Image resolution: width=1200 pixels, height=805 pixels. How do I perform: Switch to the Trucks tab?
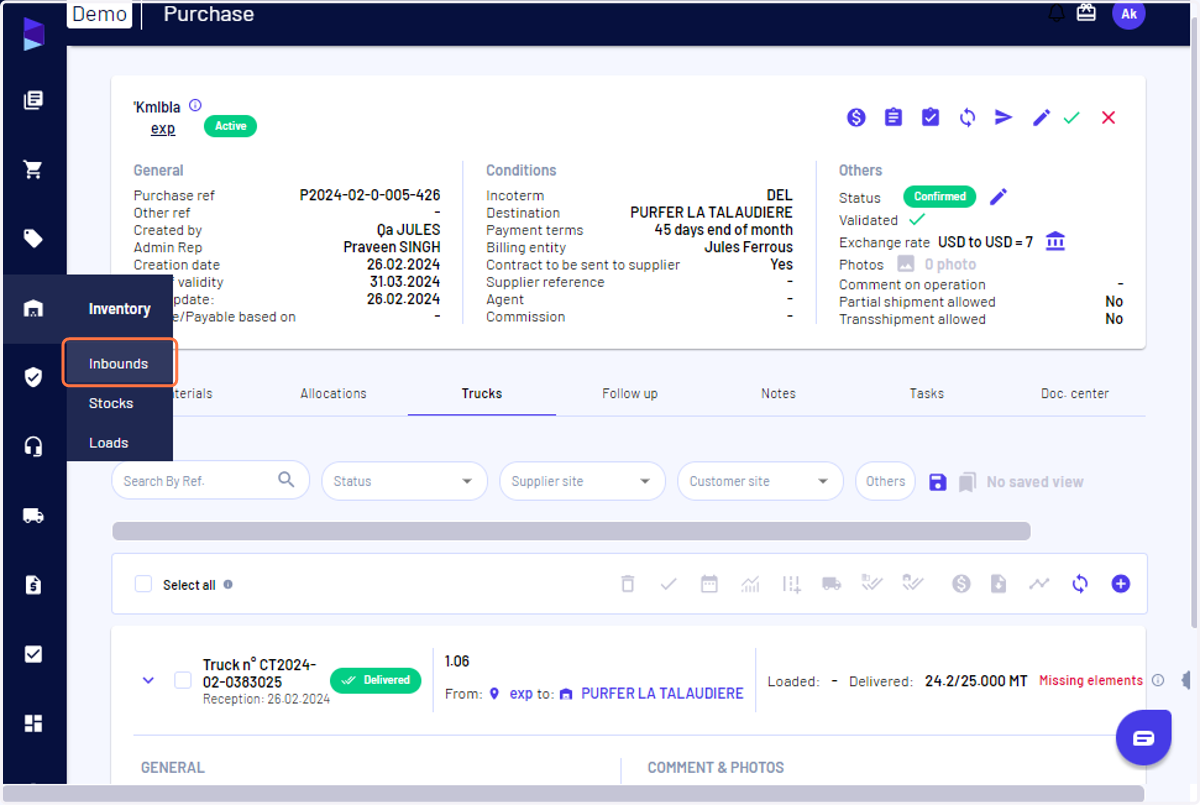(x=482, y=393)
